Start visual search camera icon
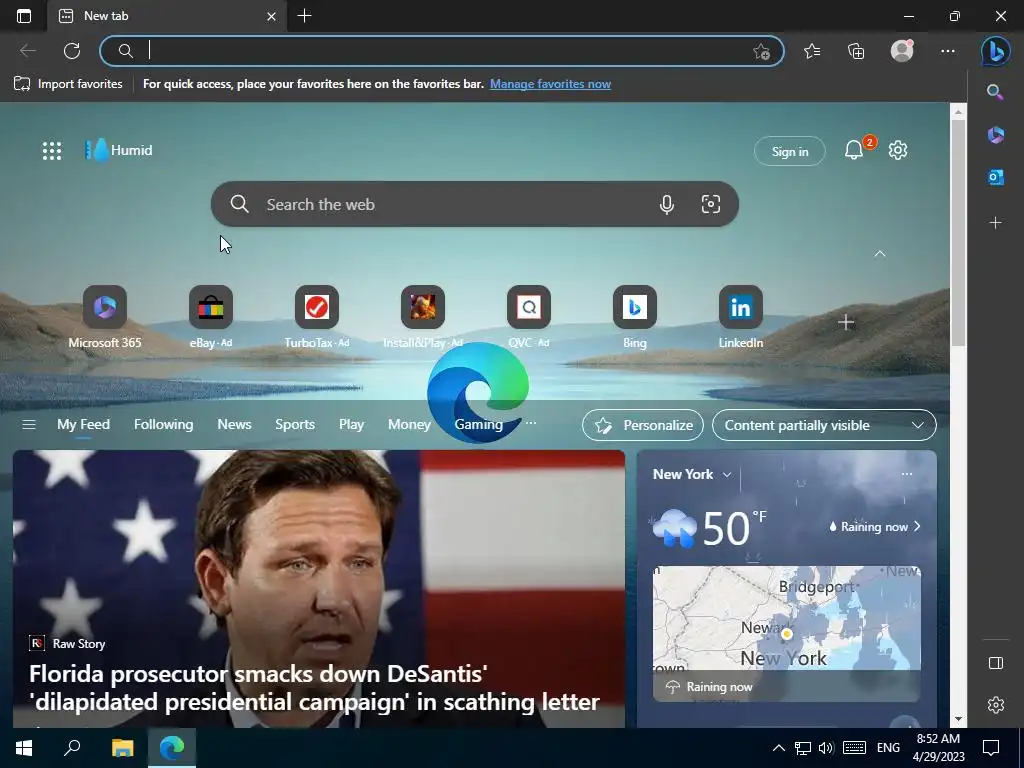The width and height of the screenshot is (1024, 768). point(711,204)
